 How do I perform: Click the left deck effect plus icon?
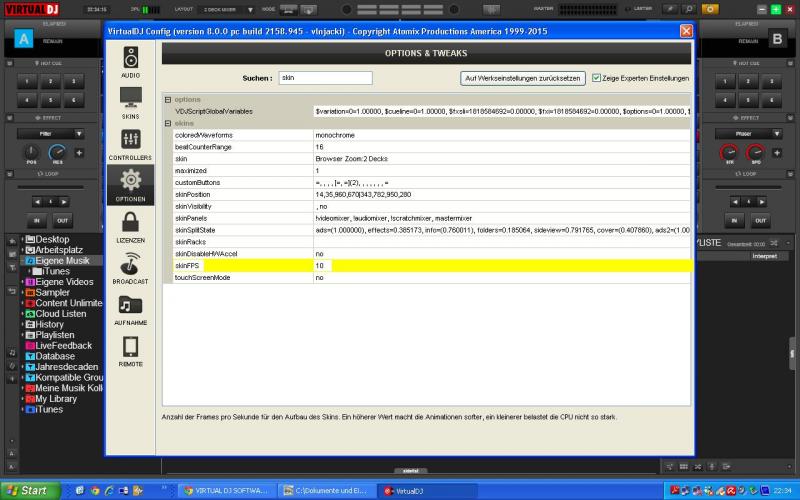[79, 153]
